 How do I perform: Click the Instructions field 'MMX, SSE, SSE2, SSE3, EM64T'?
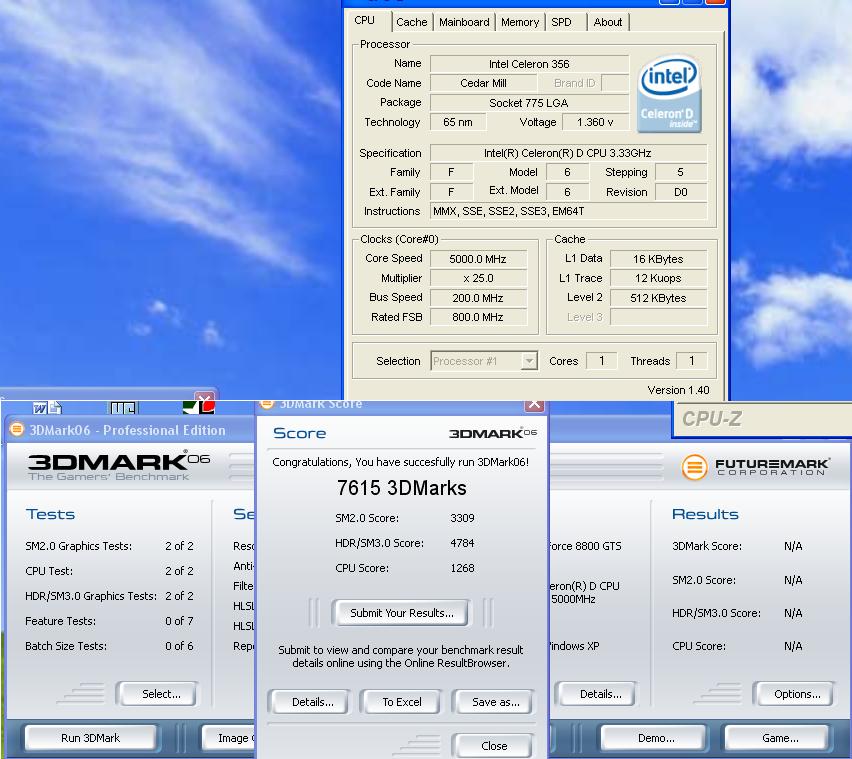(x=568, y=211)
